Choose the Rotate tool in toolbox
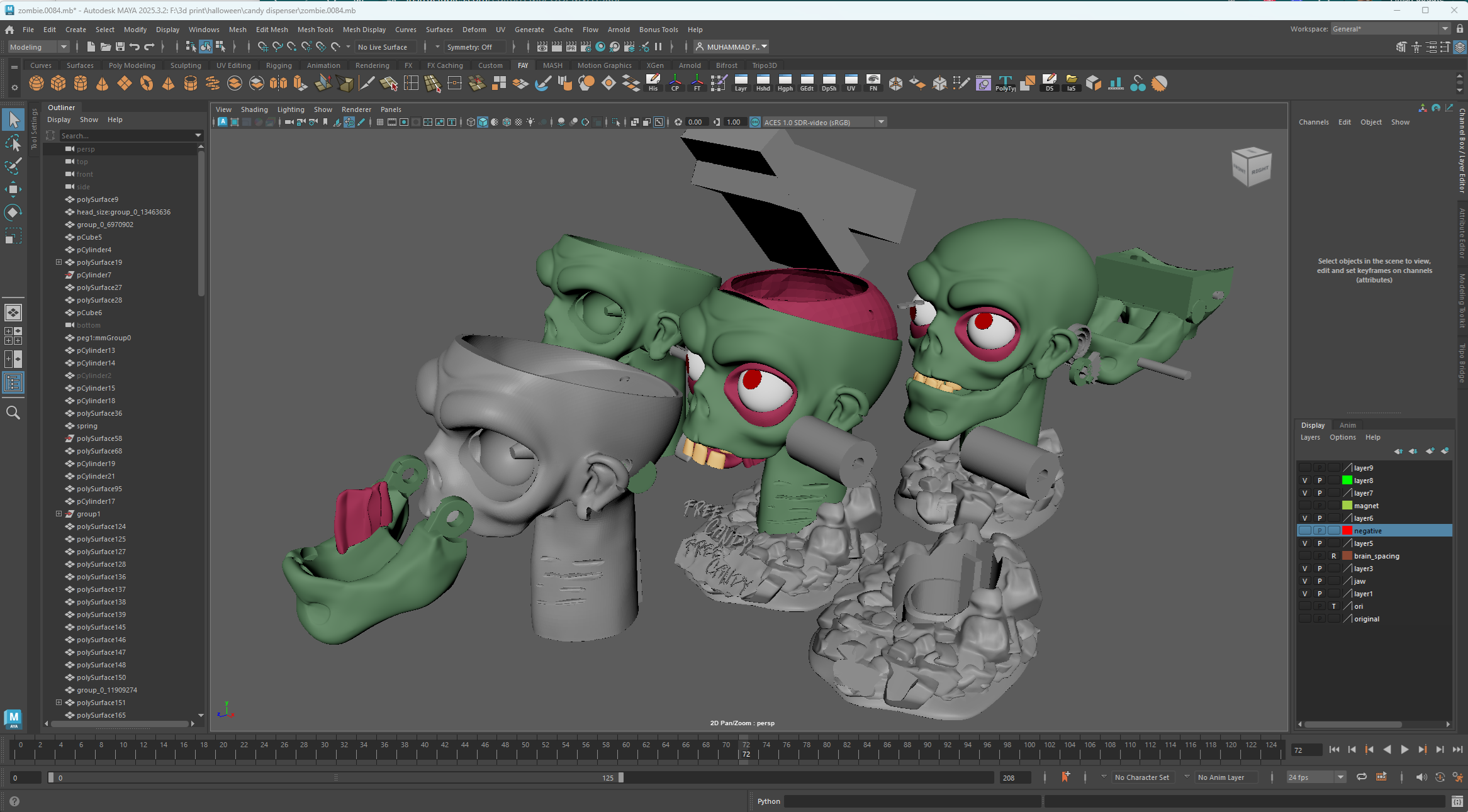 13,213
